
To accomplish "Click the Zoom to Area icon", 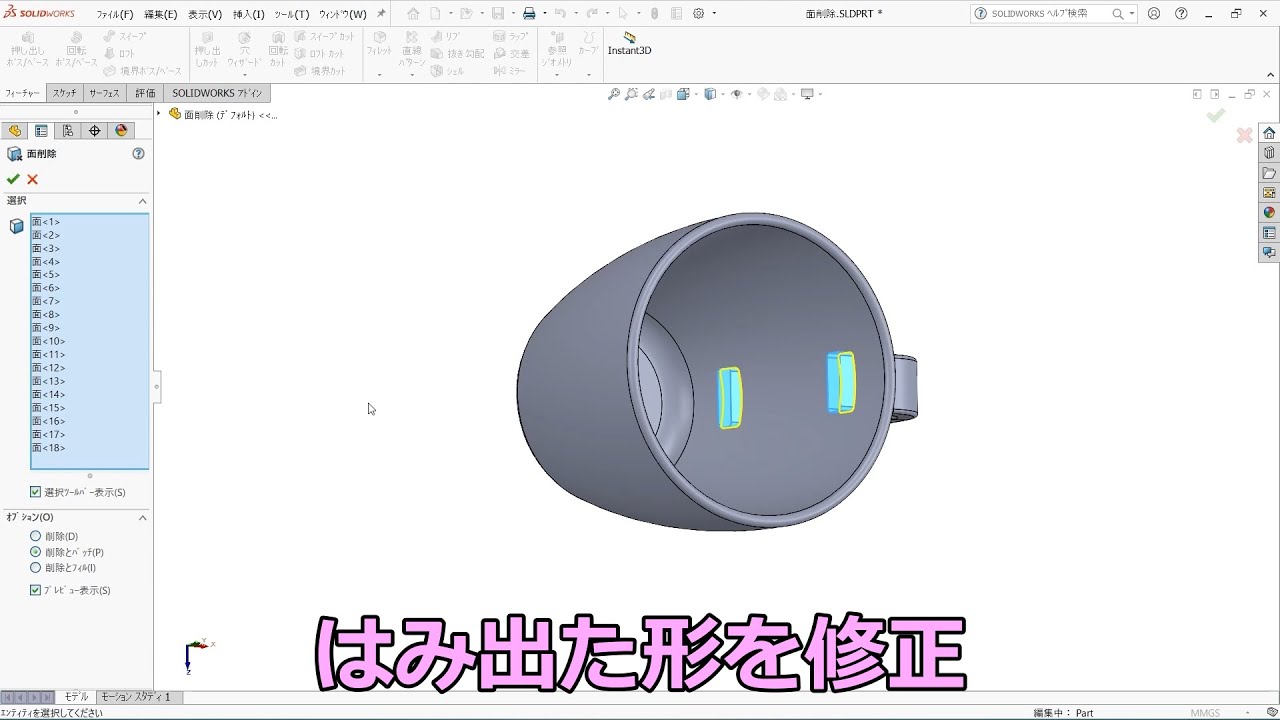I will pyautogui.click(x=631, y=94).
